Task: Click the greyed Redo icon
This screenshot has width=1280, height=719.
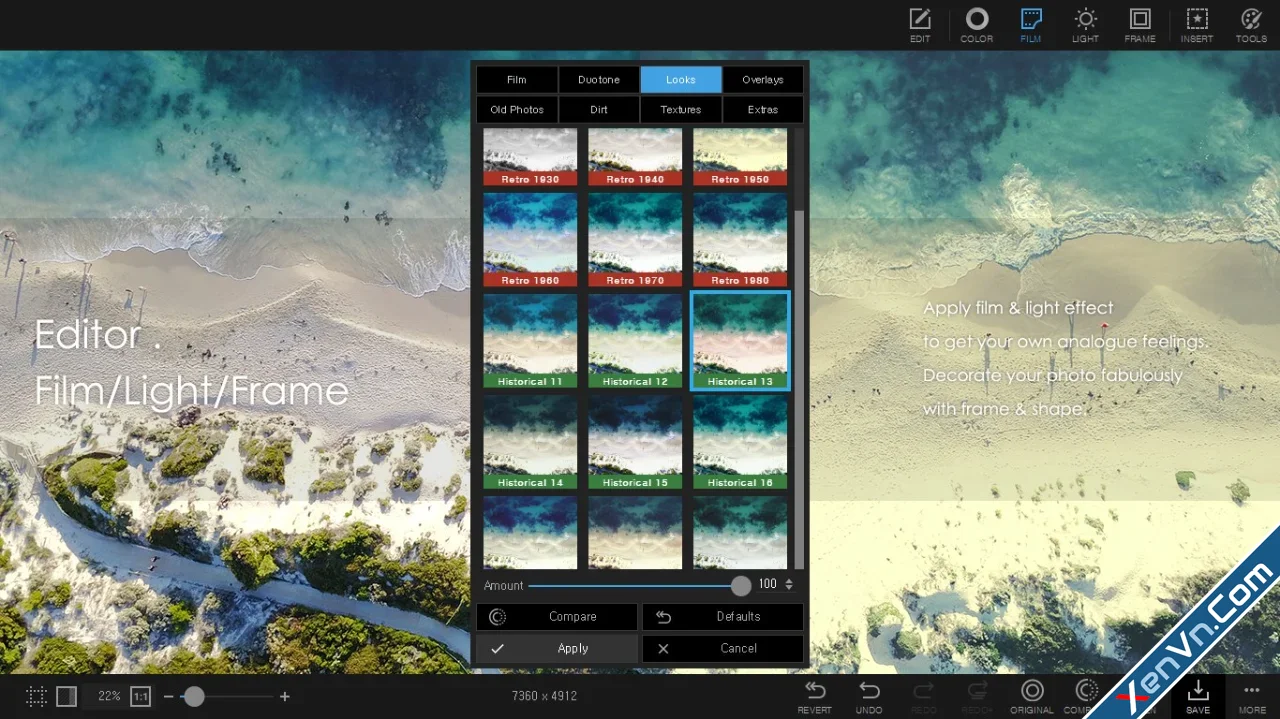Action: coord(924,696)
